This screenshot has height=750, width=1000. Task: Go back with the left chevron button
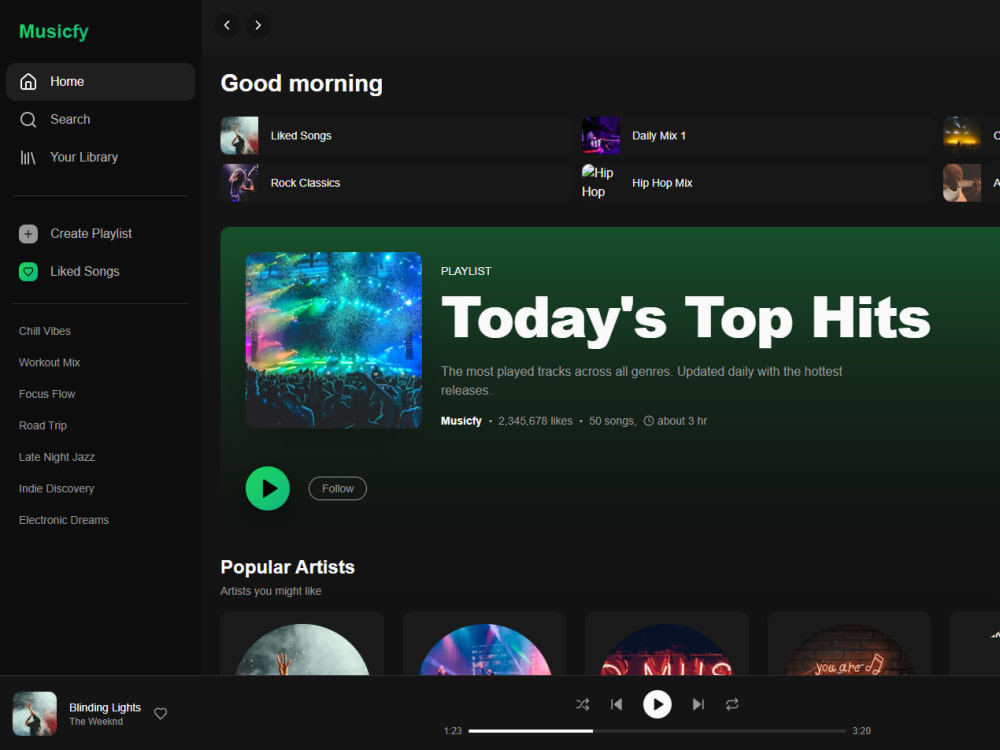(x=227, y=26)
